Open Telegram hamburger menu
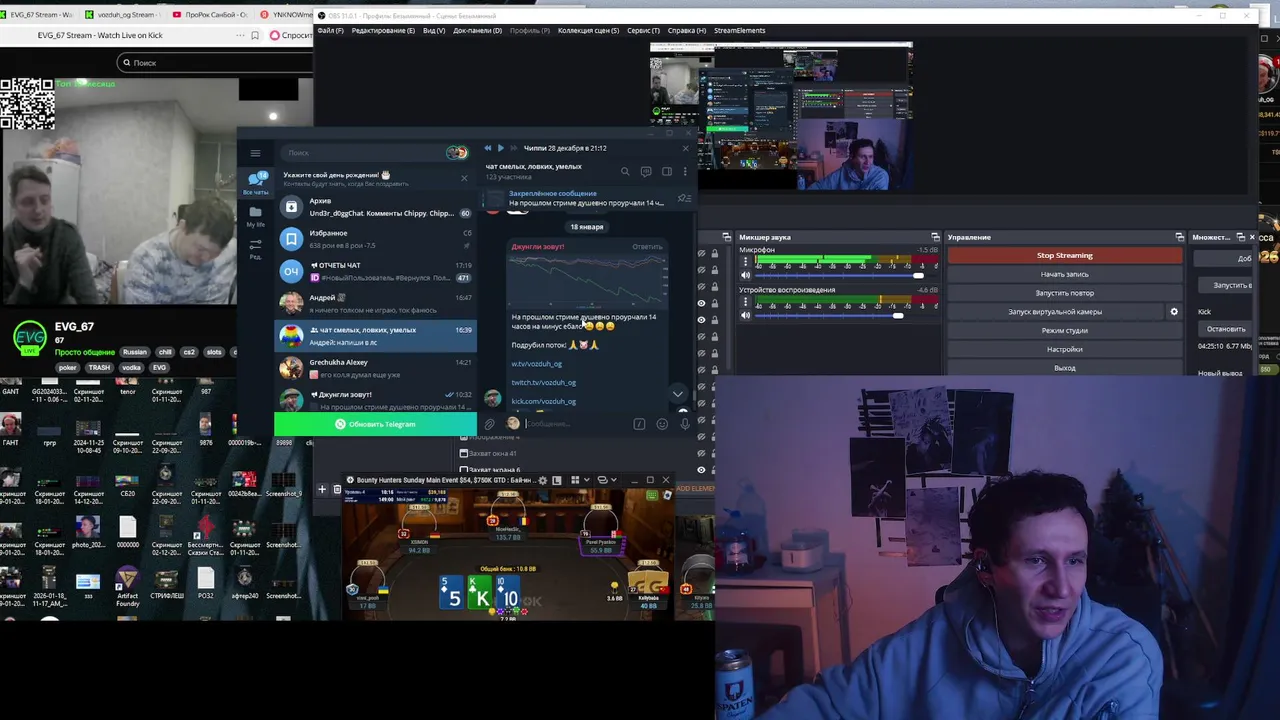 255,153
